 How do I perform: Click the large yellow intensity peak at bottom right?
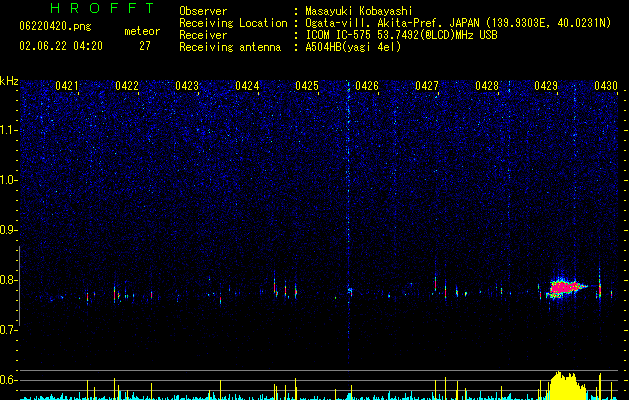(566, 386)
